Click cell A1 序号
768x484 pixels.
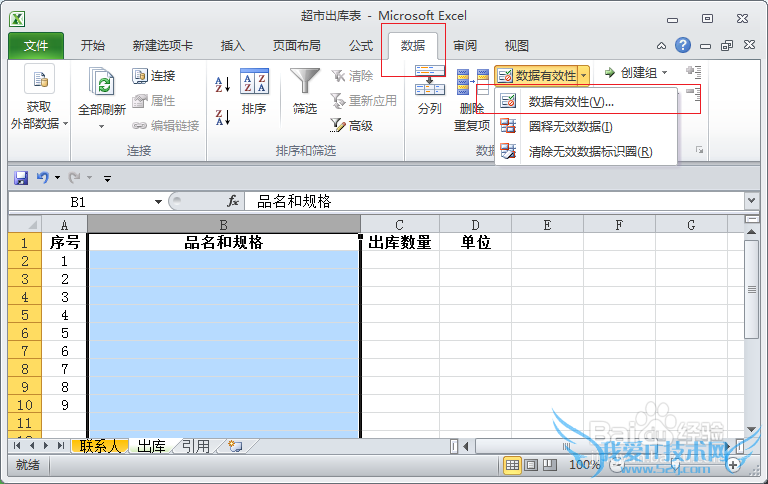click(64, 242)
